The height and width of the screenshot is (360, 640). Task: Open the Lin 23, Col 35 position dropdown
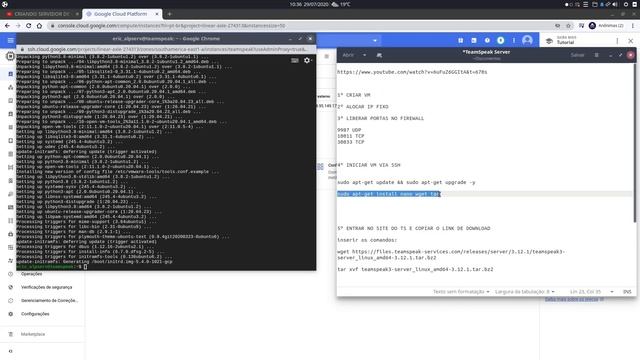[591, 292]
